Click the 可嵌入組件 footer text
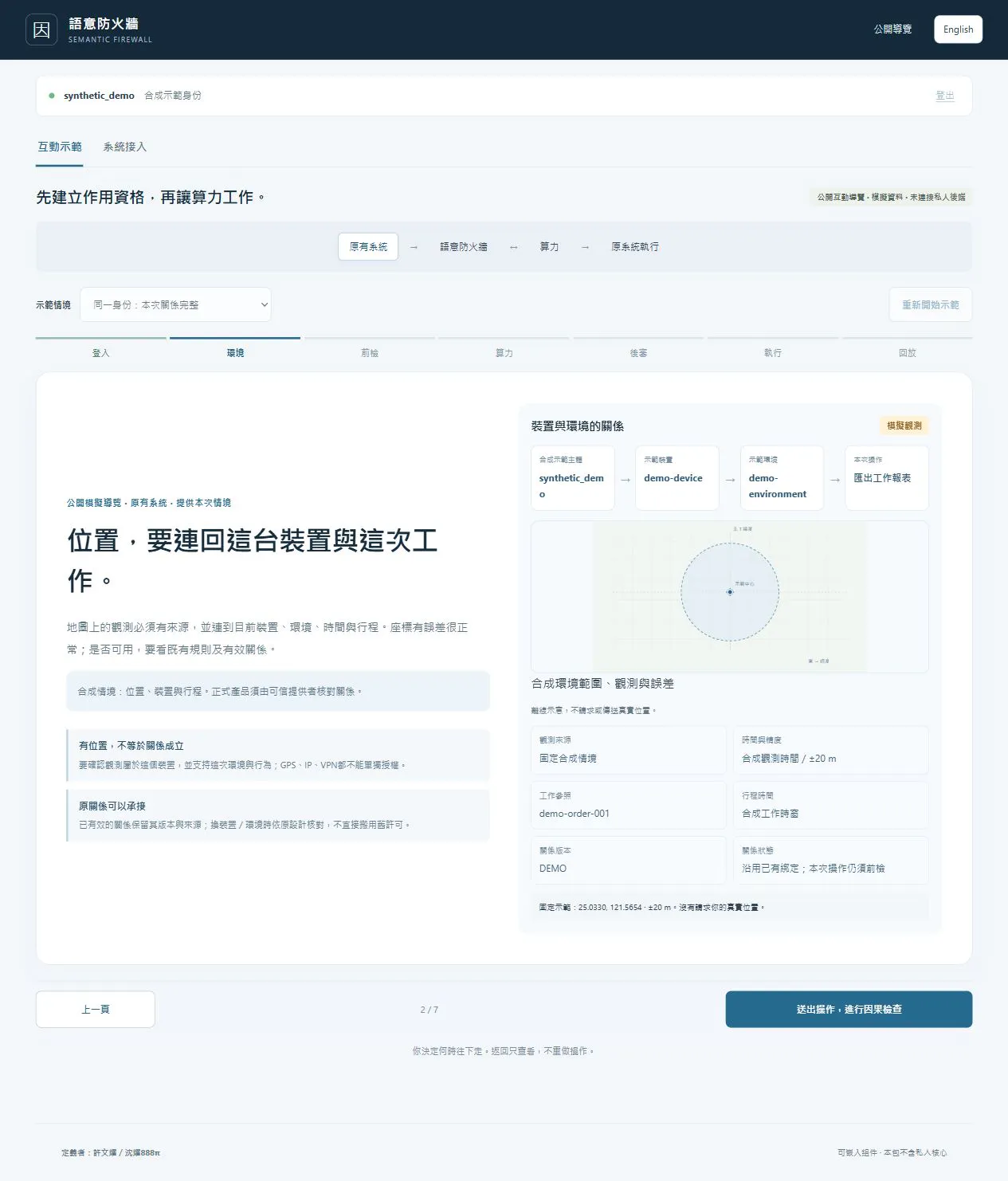Image resolution: width=1008 pixels, height=1181 pixels. (x=892, y=1152)
